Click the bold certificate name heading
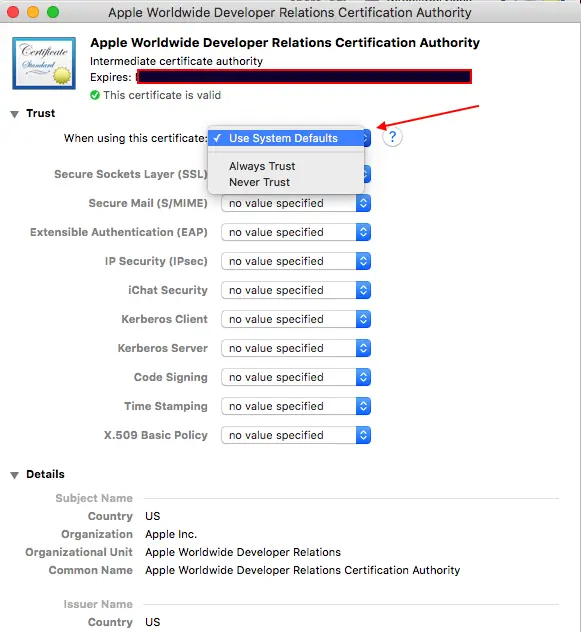 285,43
